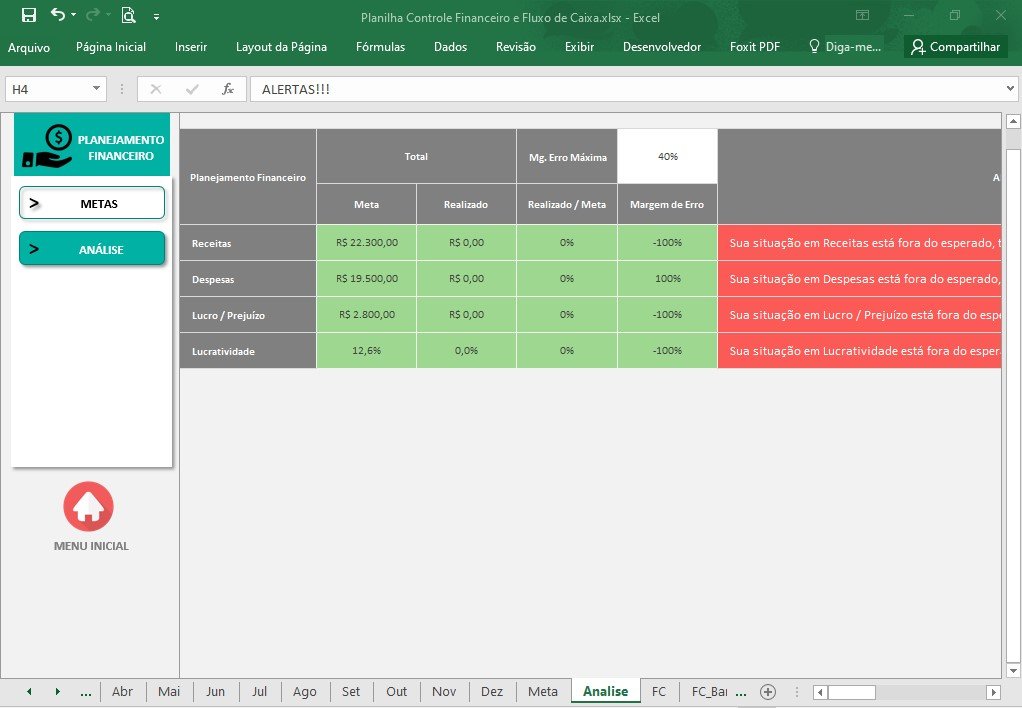Undo the last action

58,14
